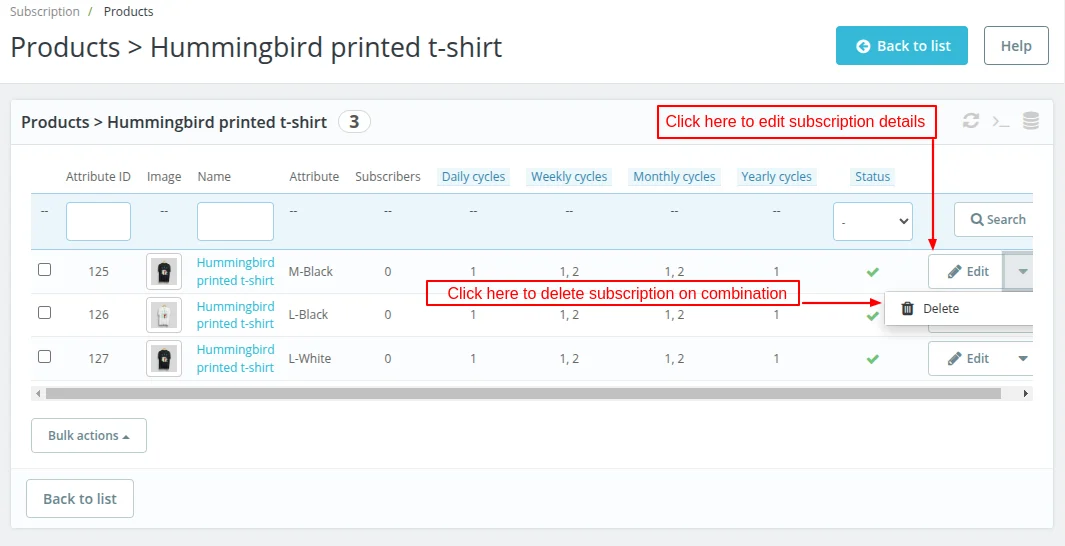The width and height of the screenshot is (1065, 546).
Task: Click the scrollbar left arrow
Action: pyautogui.click(x=38, y=394)
